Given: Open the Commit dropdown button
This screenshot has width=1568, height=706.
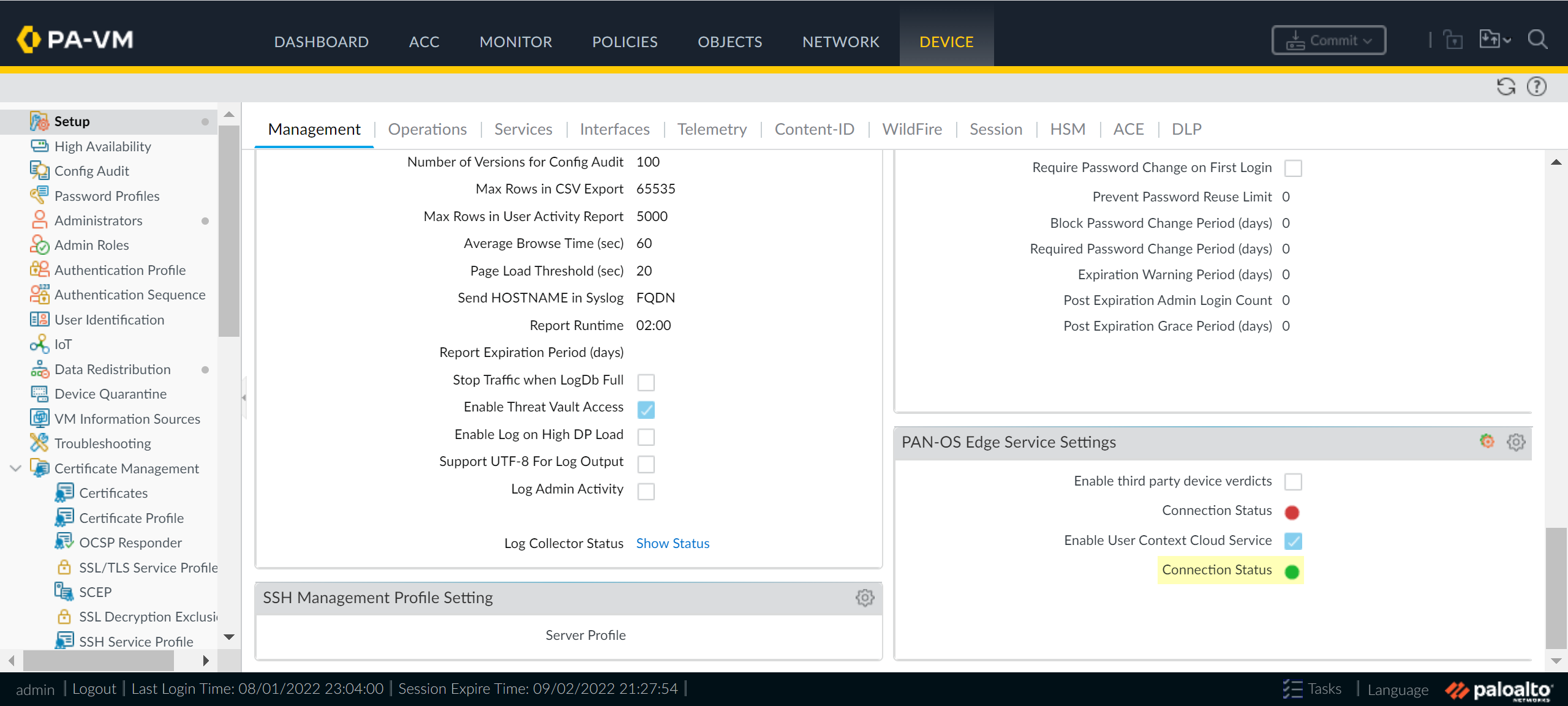Looking at the screenshot, I should [x=1329, y=40].
